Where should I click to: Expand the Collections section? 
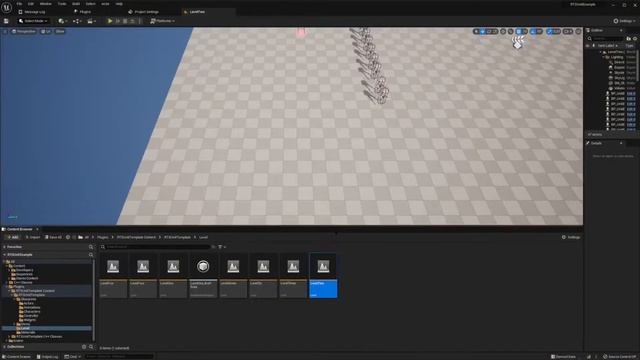tap(4, 347)
